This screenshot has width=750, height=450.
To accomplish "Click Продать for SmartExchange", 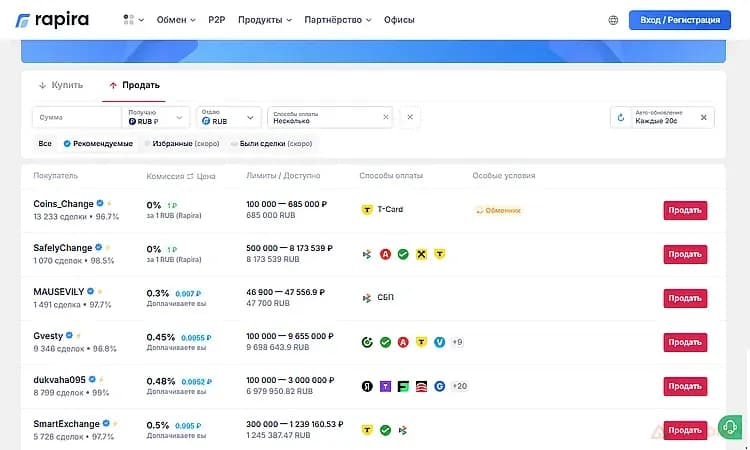I will [x=685, y=430].
